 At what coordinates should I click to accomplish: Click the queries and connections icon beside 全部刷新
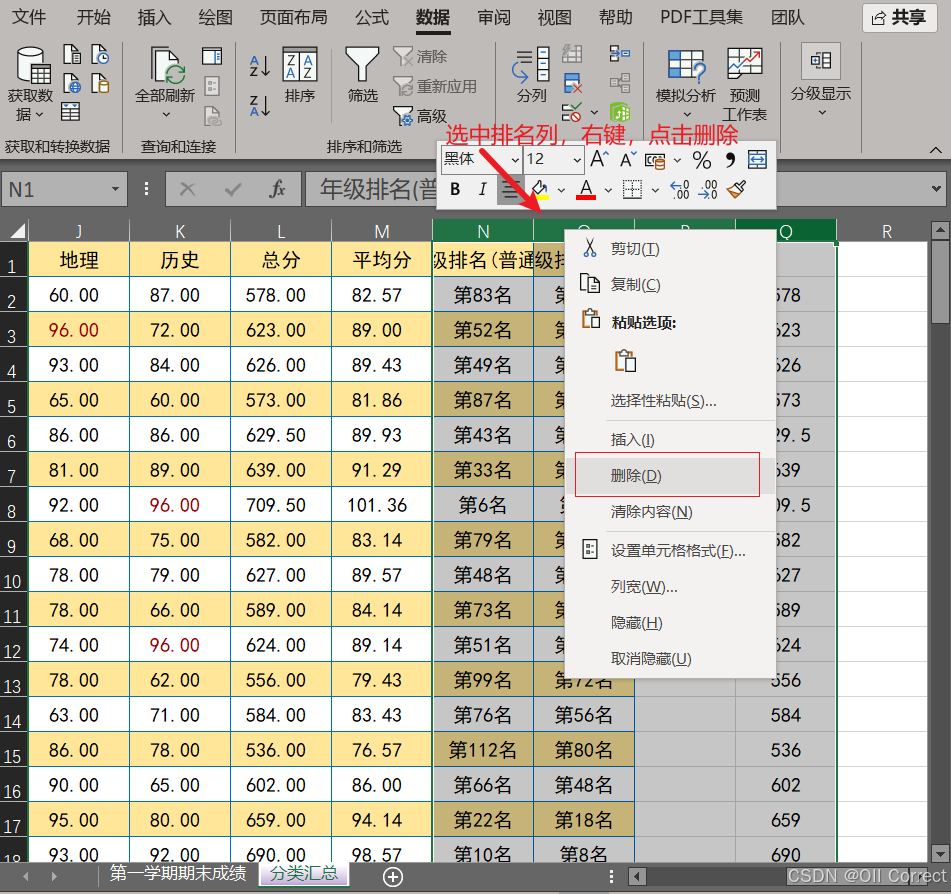tap(212, 56)
